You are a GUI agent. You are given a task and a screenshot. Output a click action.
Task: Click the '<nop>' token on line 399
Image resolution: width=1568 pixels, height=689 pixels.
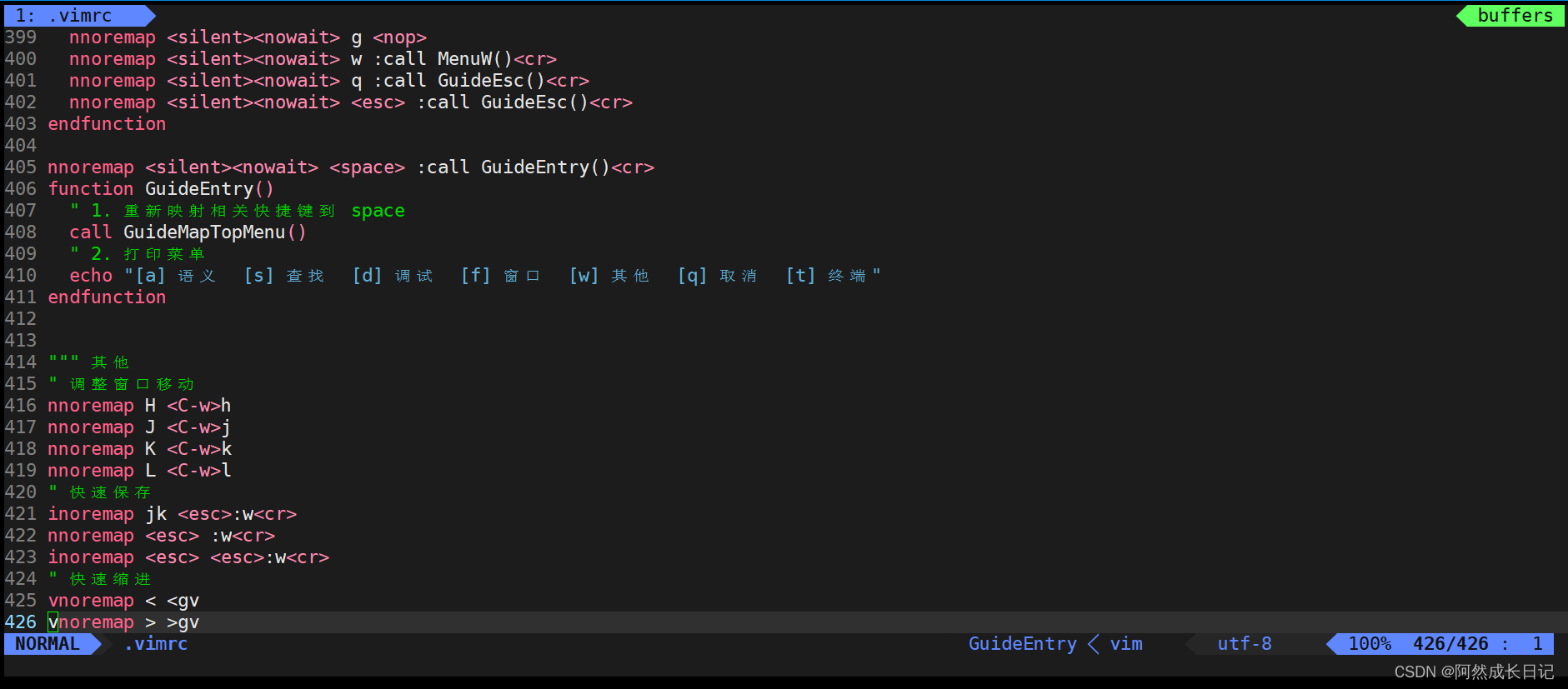pos(399,37)
